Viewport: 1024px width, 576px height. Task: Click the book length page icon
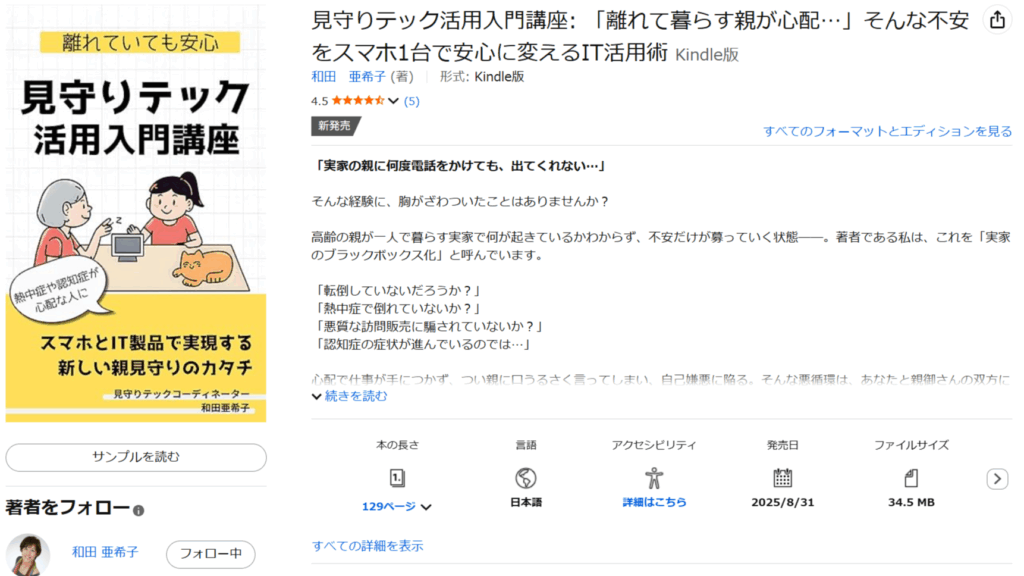(397, 478)
